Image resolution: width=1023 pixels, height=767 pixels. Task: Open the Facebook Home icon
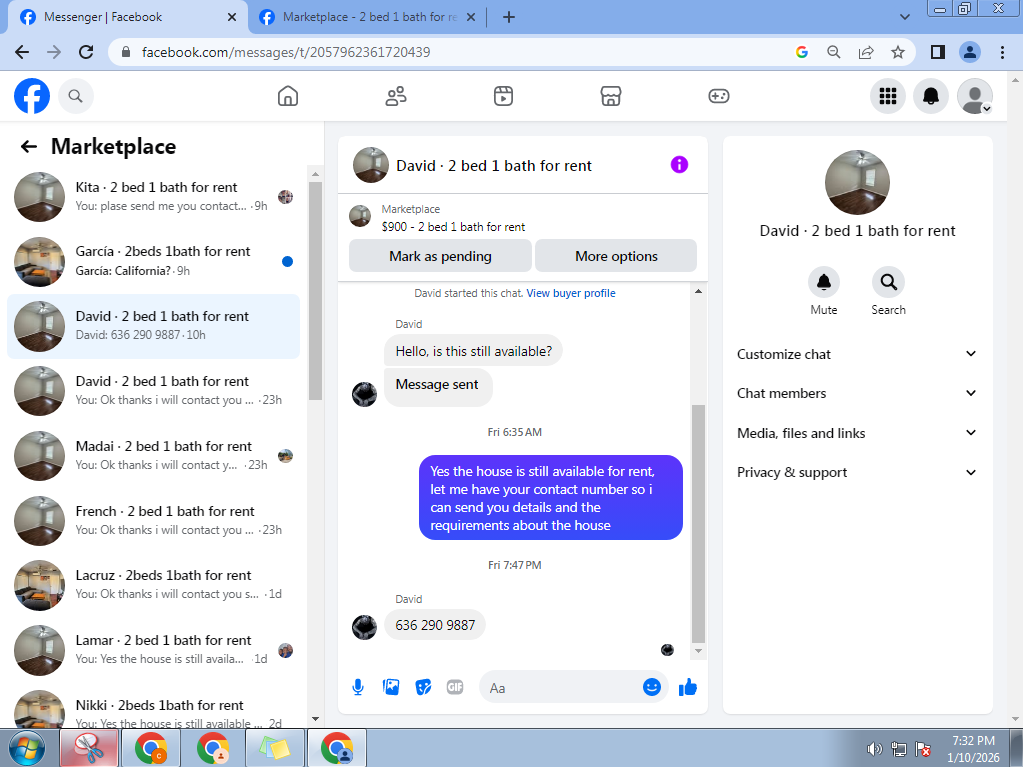[x=288, y=97]
